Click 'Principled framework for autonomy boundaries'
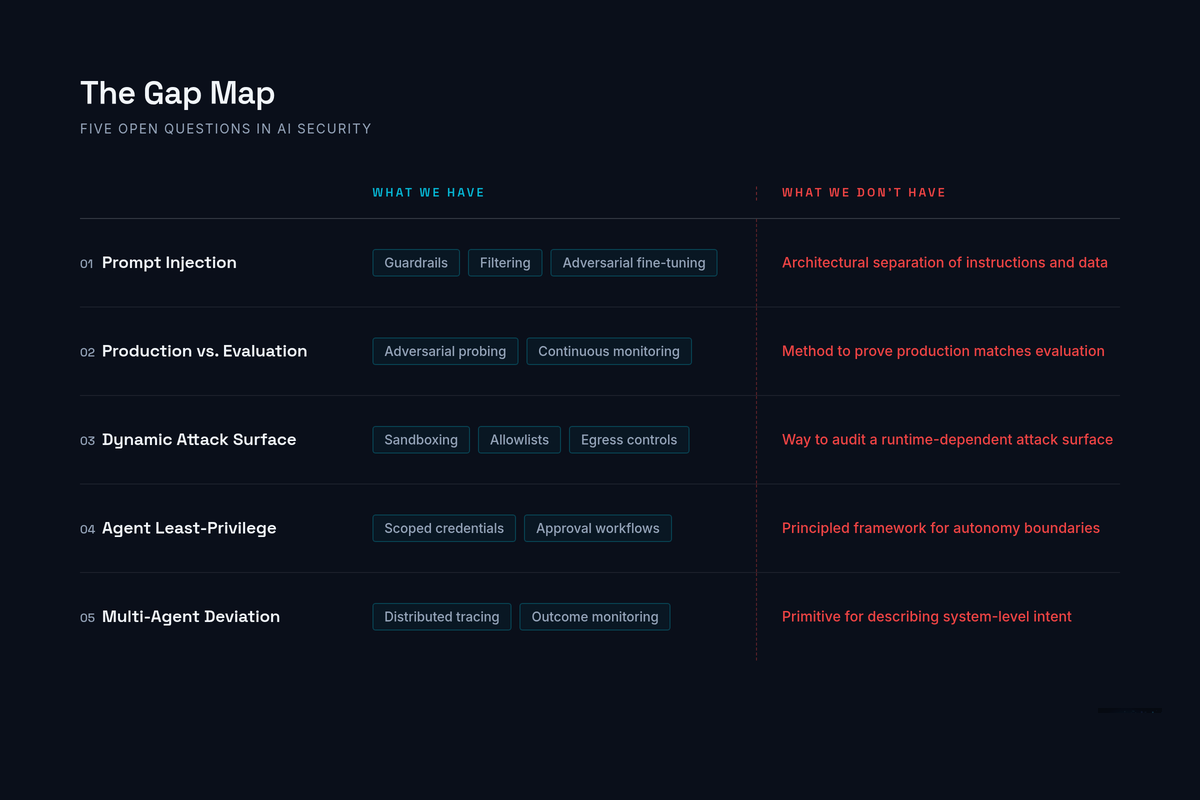The image size is (1200, 800). (941, 528)
